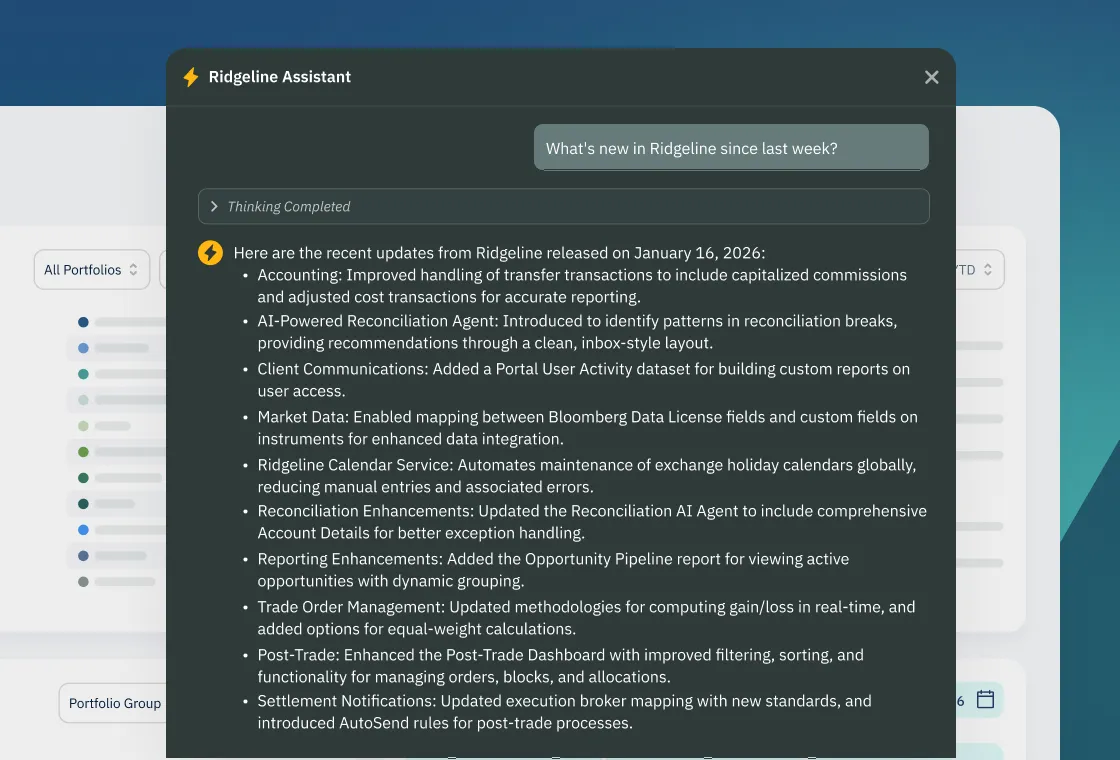Select the Market Data bullet text
1120x760 pixels.
click(x=587, y=428)
